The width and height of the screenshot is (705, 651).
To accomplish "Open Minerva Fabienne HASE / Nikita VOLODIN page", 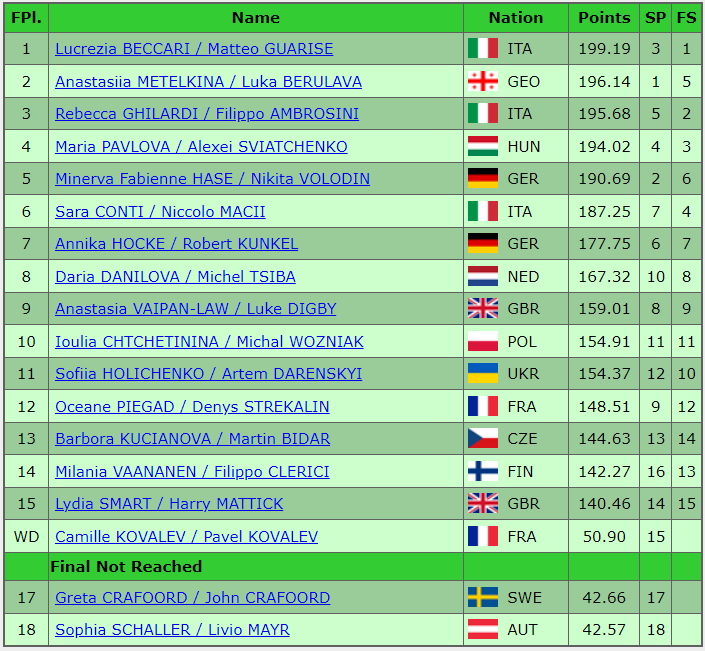I will coord(212,179).
